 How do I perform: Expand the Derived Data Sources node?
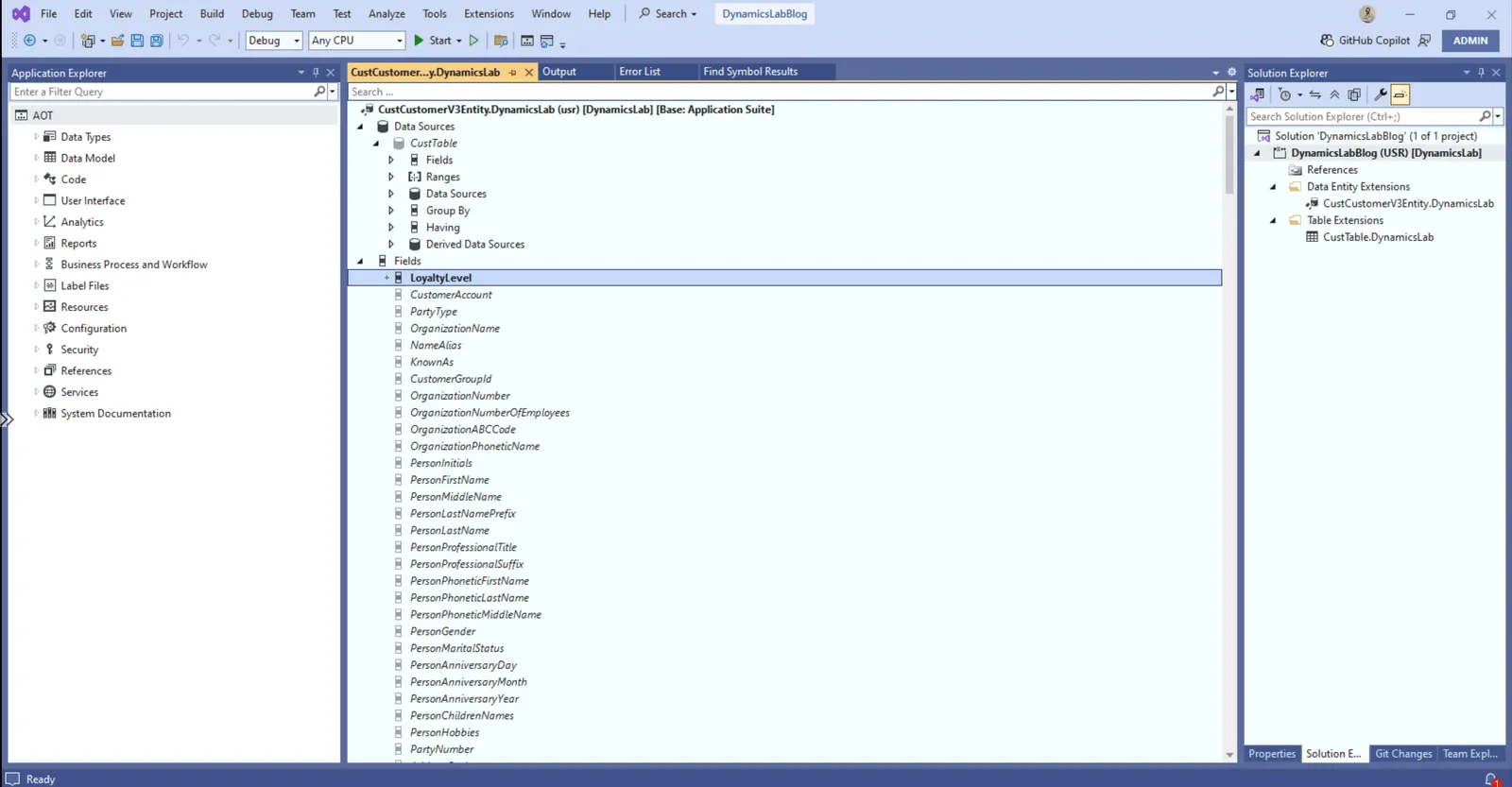click(391, 244)
